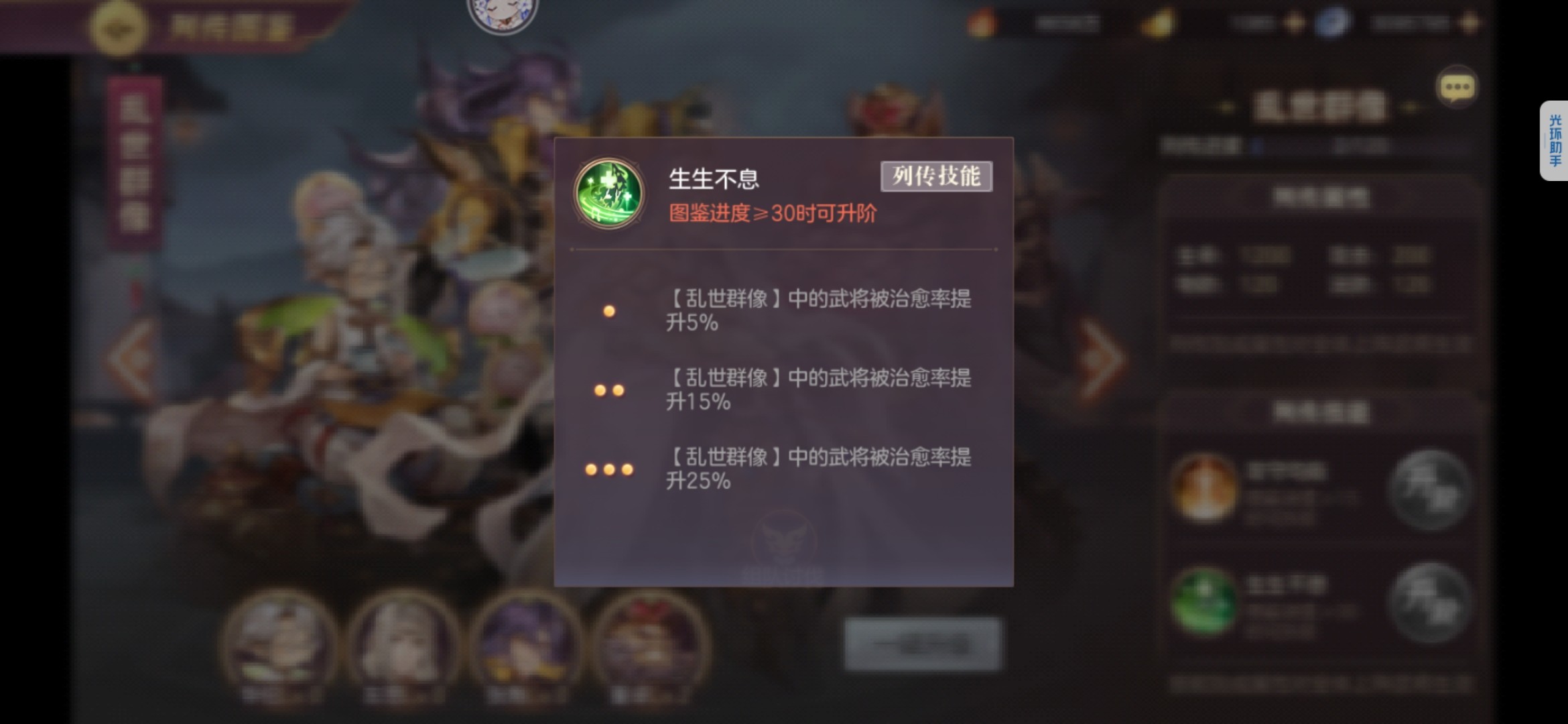Go to next page with right chevron
The image size is (1568, 724).
coord(1101,360)
